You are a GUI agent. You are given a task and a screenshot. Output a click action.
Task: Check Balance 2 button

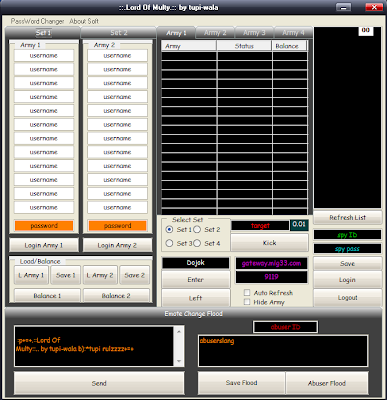tap(116, 296)
